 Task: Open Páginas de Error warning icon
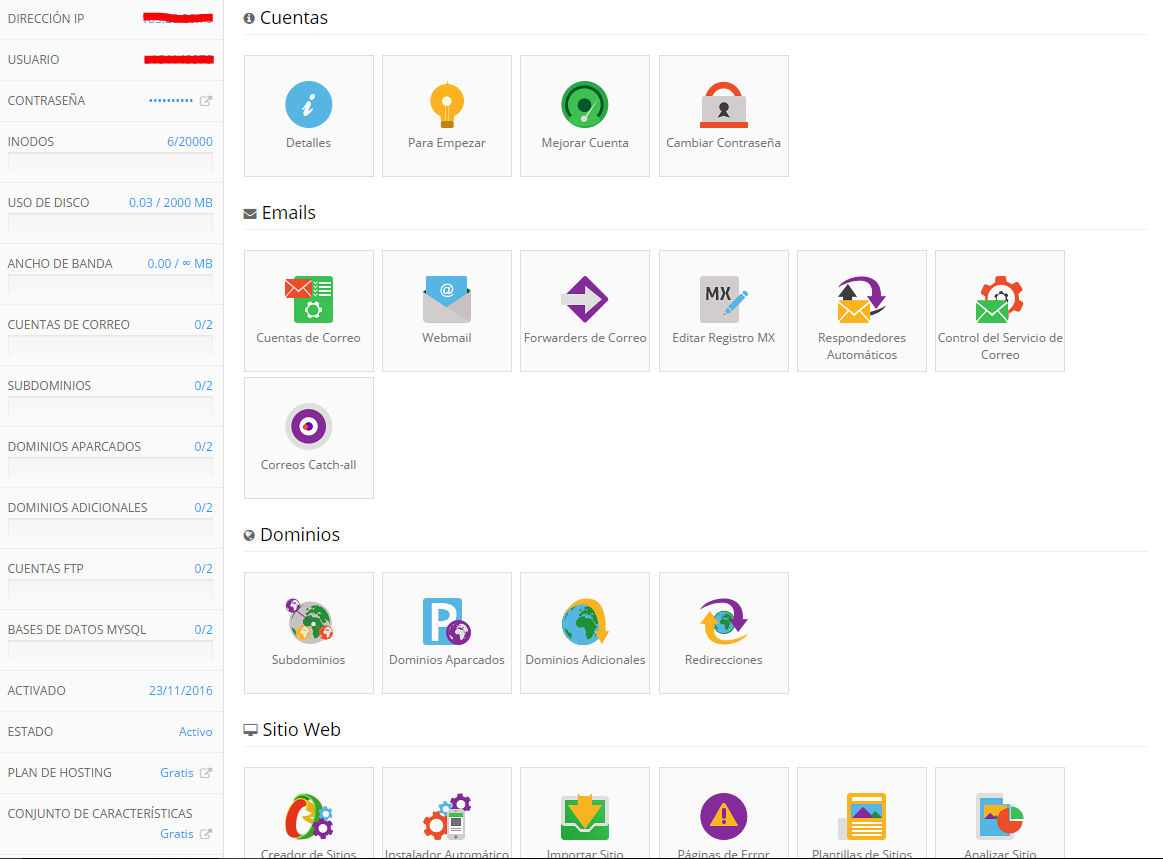tap(723, 816)
